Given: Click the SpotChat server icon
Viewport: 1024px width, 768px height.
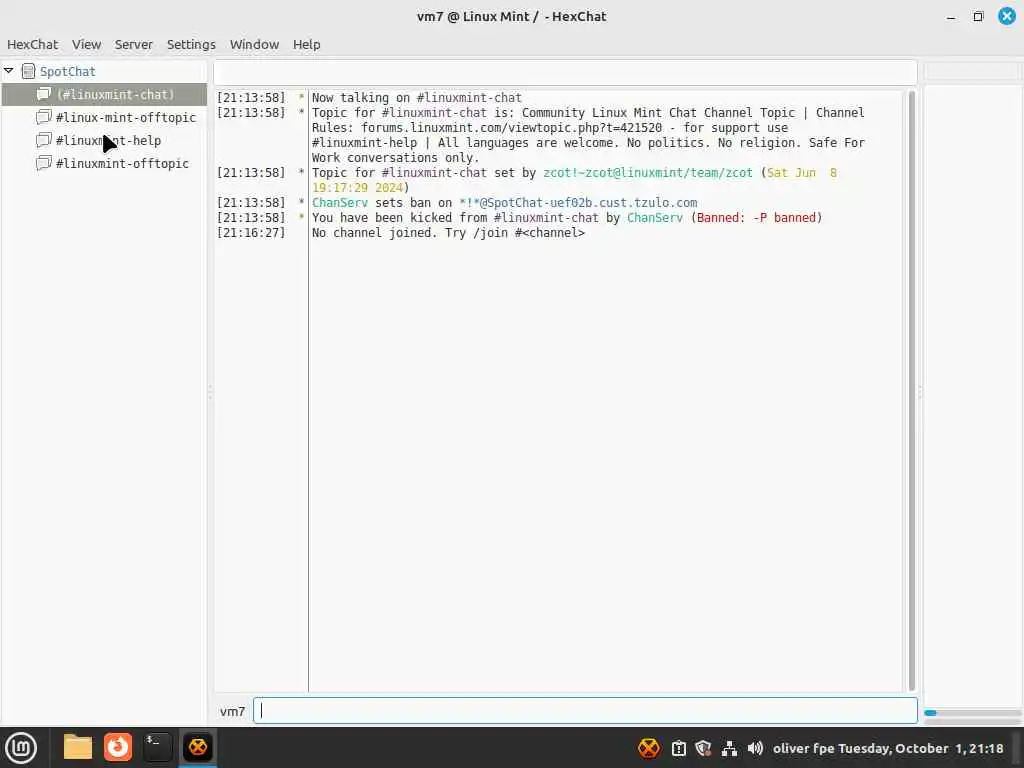Looking at the screenshot, I should click(x=28, y=71).
